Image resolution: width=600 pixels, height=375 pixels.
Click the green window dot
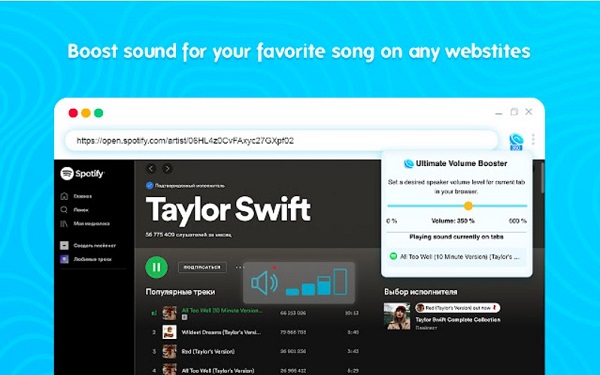click(98, 113)
